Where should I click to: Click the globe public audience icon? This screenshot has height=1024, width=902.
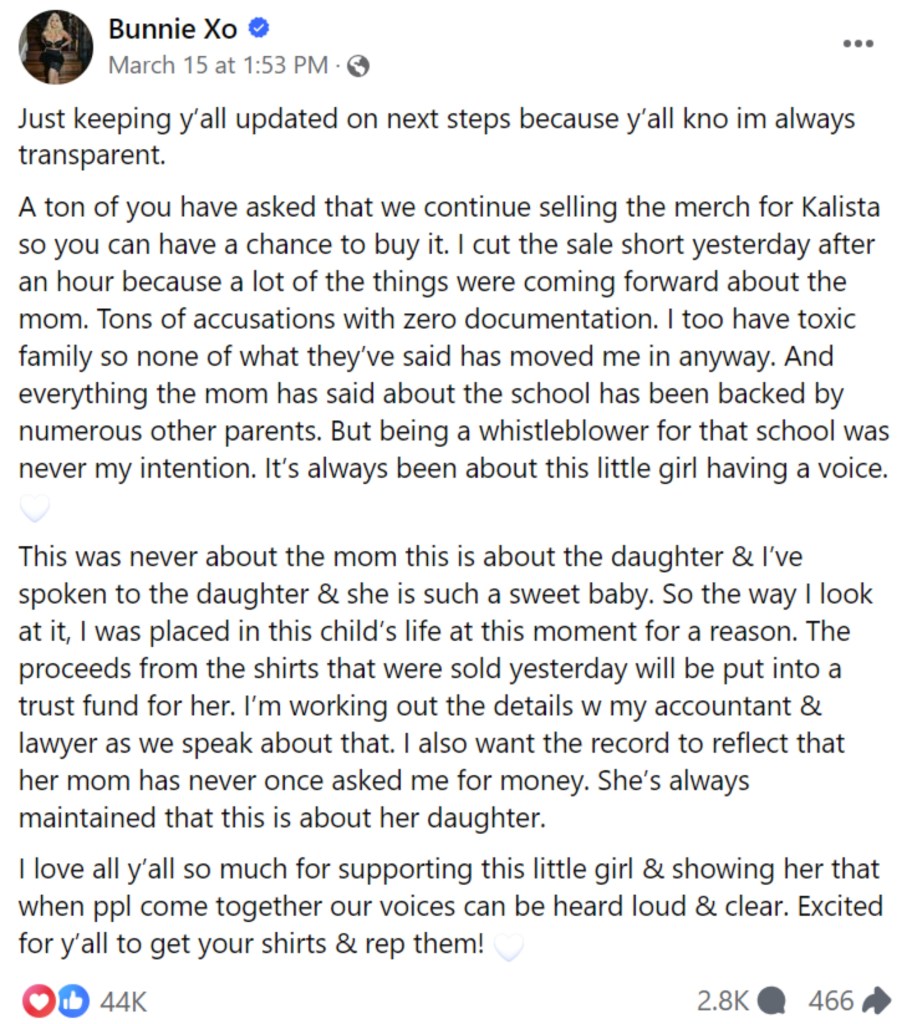(358, 66)
